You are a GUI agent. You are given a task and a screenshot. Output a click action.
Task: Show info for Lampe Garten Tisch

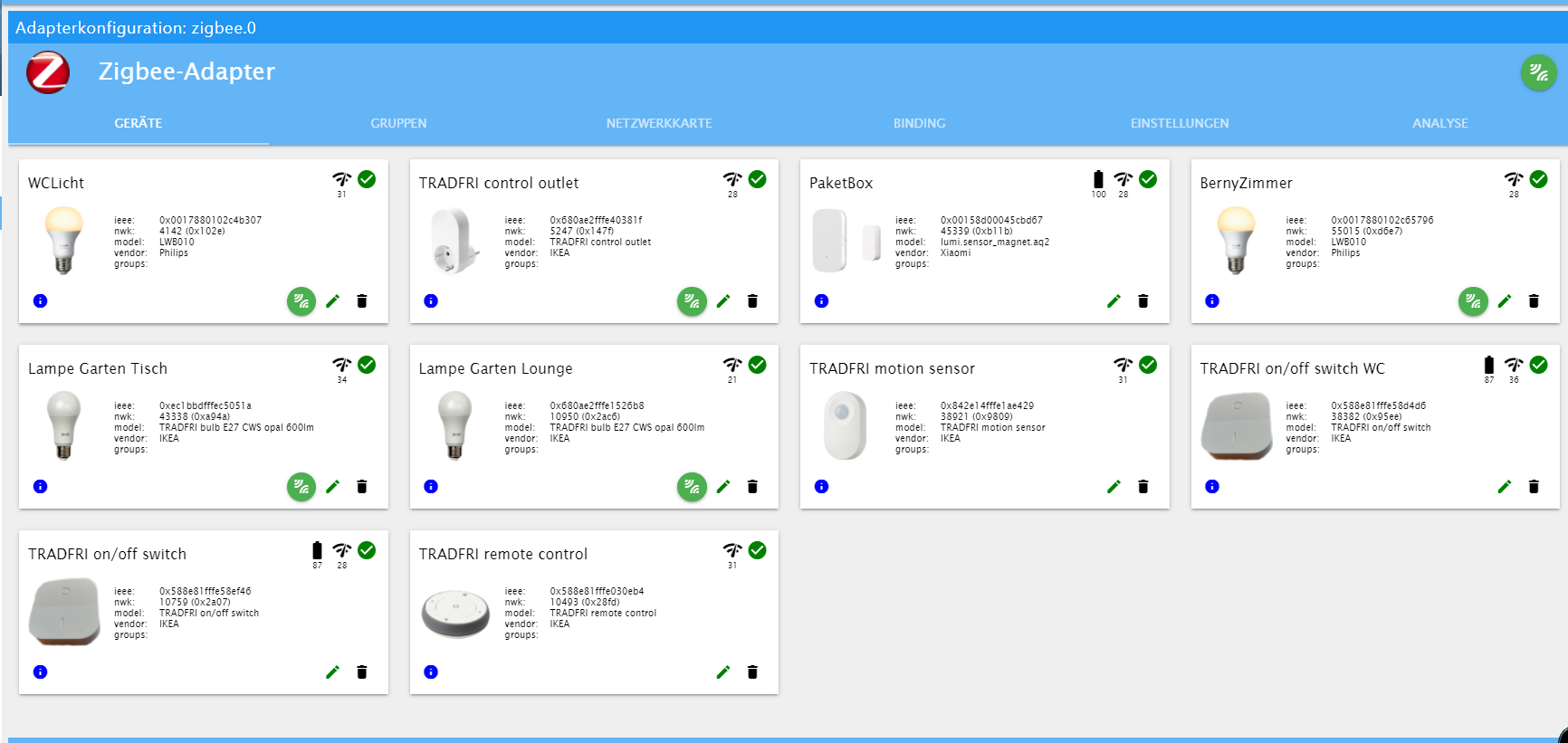[40, 486]
